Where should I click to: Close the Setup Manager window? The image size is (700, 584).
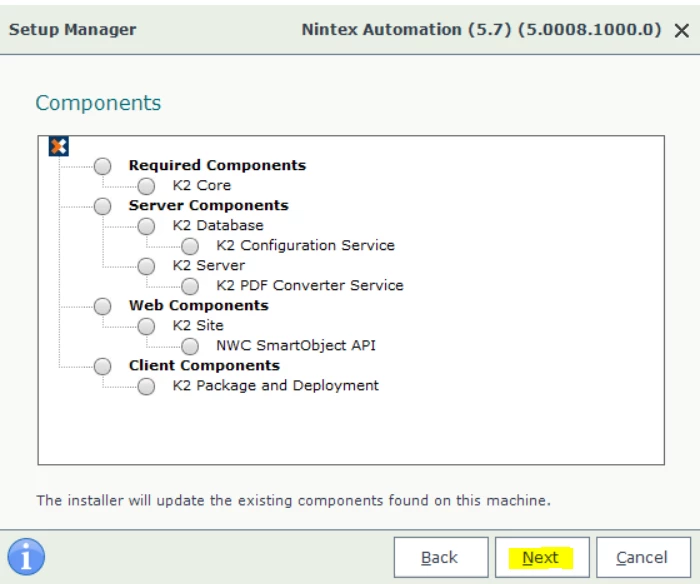(x=682, y=30)
